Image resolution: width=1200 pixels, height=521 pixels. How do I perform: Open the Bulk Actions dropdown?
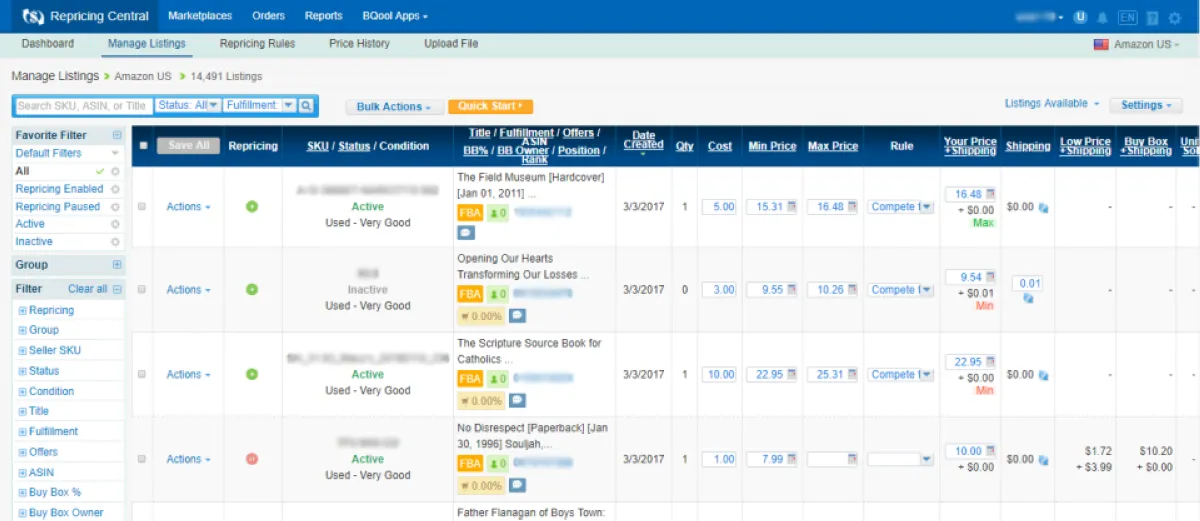394,106
